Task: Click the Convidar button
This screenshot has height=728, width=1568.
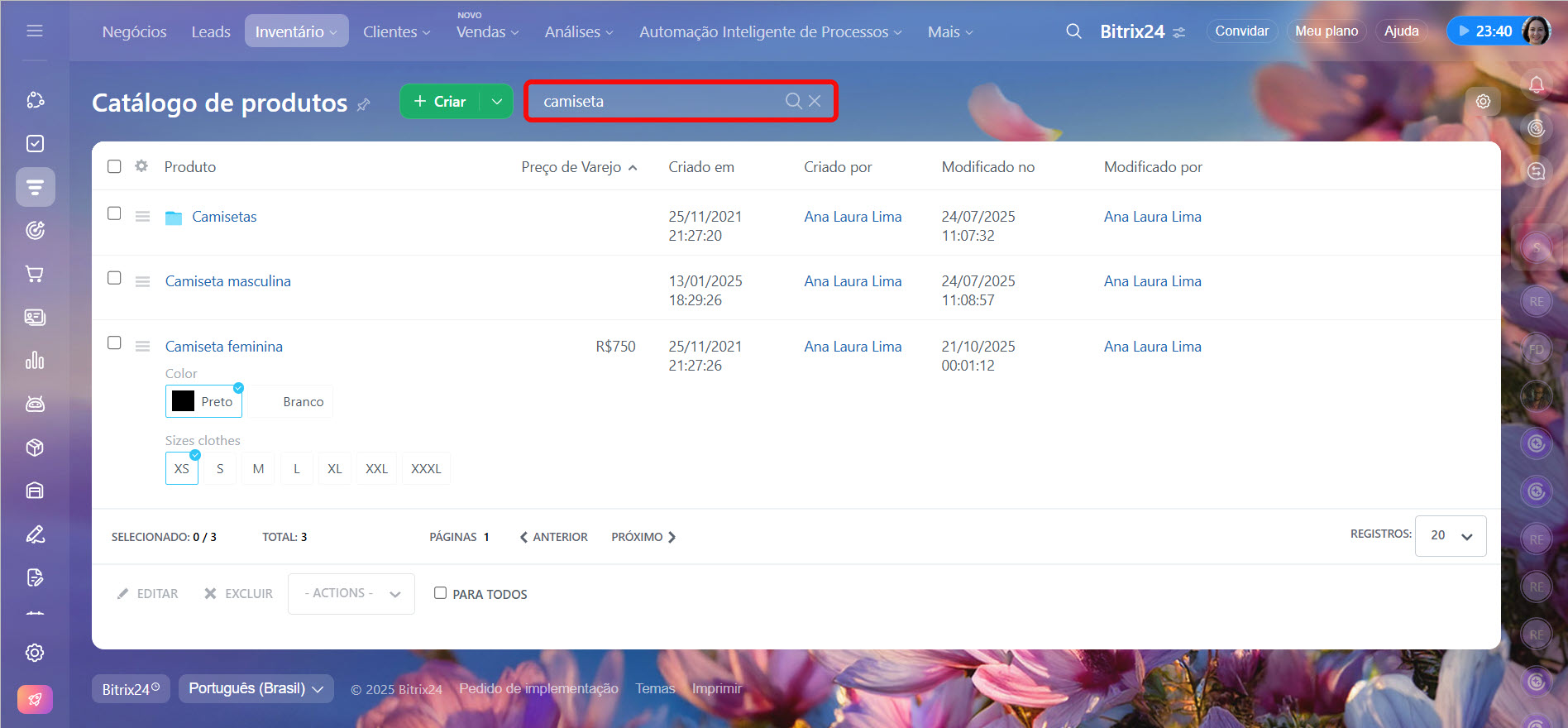Action: pos(1241,31)
